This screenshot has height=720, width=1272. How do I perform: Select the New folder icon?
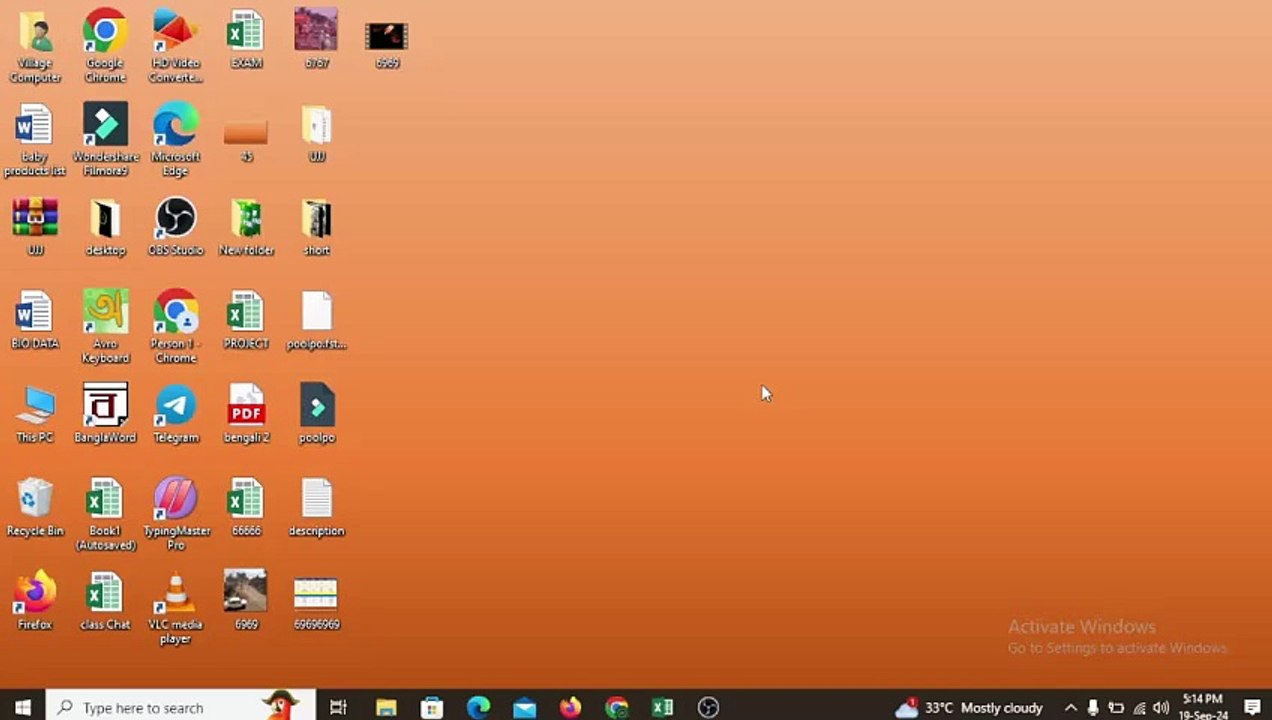click(246, 227)
